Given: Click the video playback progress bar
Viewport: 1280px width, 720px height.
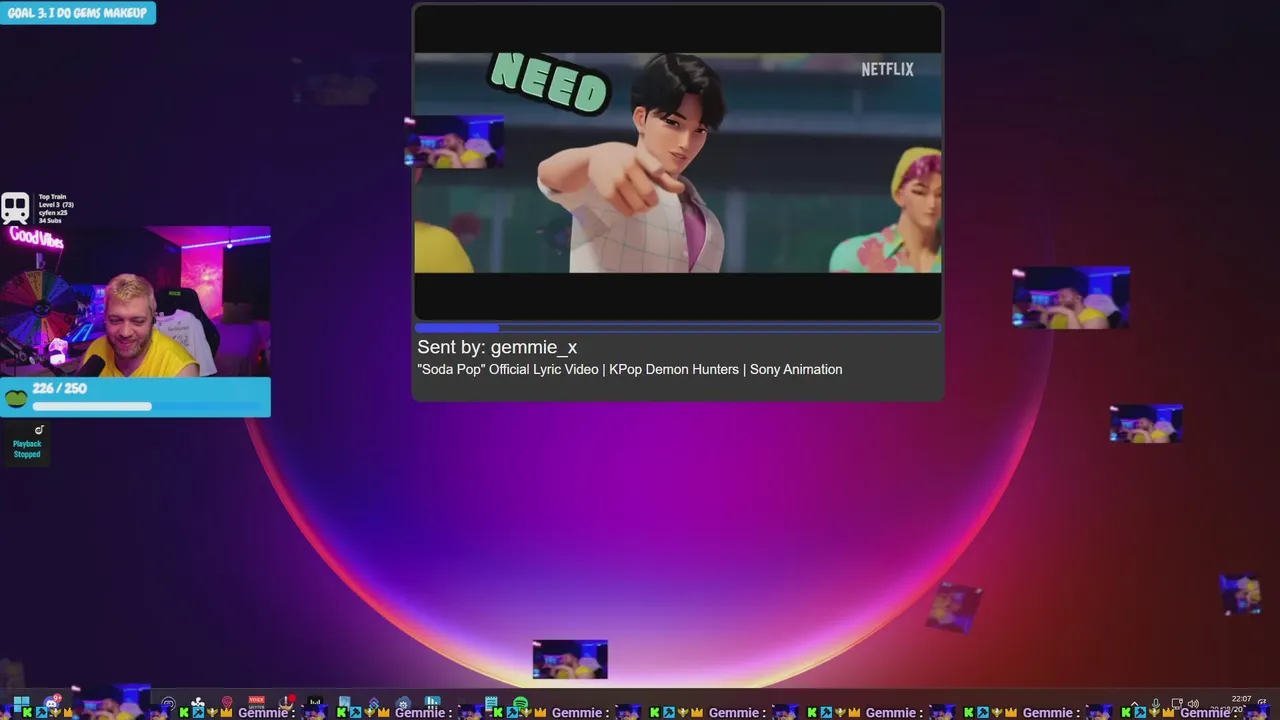Looking at the screenshot, I should [677, 327].
